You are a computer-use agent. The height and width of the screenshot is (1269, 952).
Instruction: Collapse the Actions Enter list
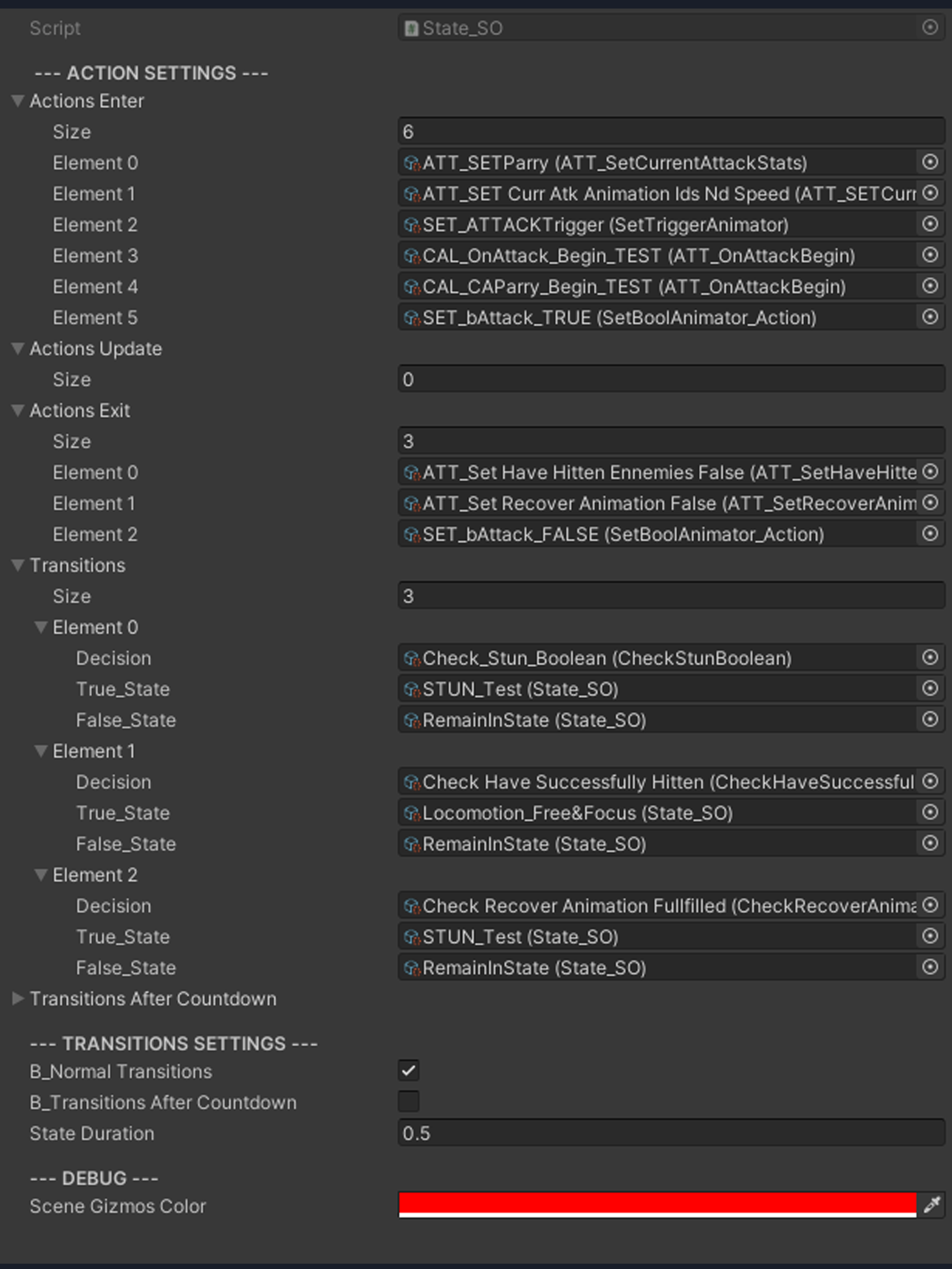pos(18,101)
